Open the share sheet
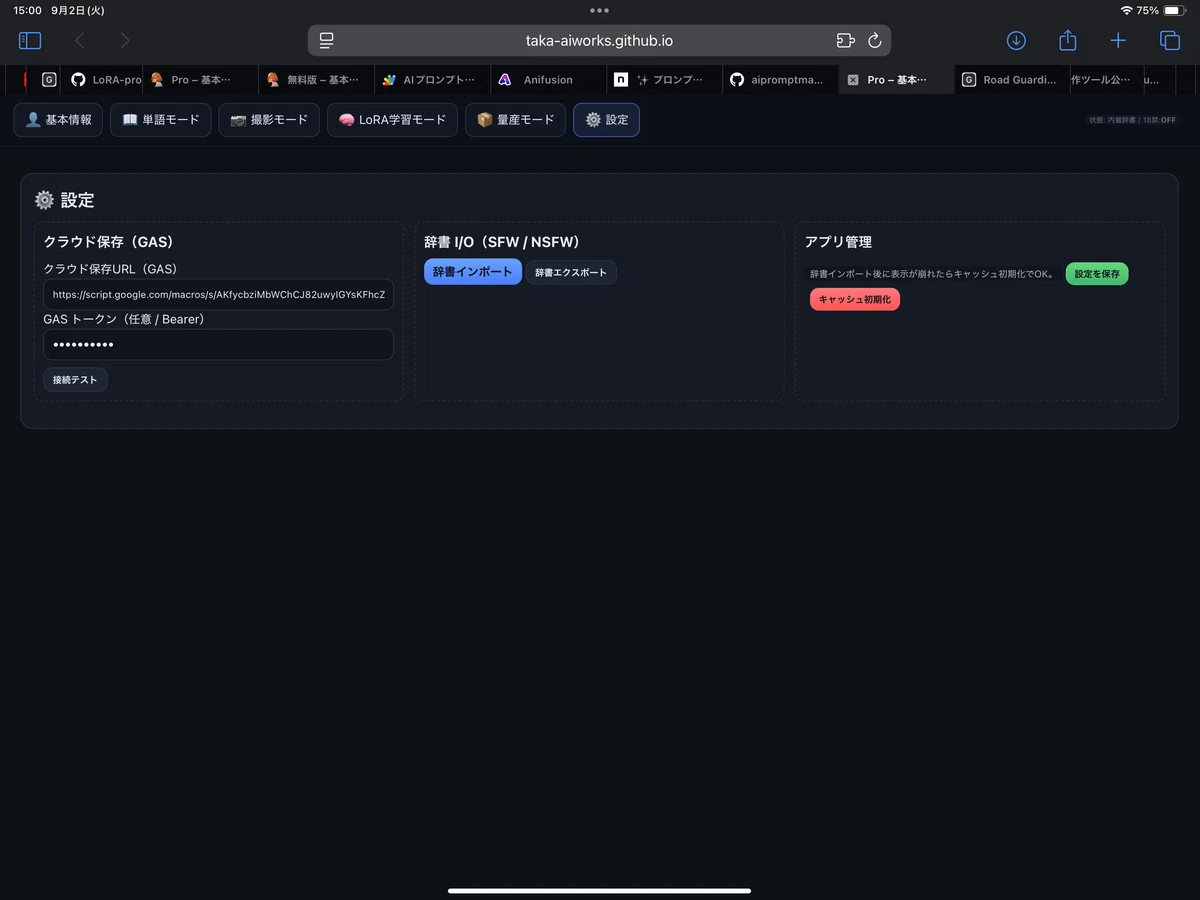Screen dimensions: 1200x900 coord(1067,40)
